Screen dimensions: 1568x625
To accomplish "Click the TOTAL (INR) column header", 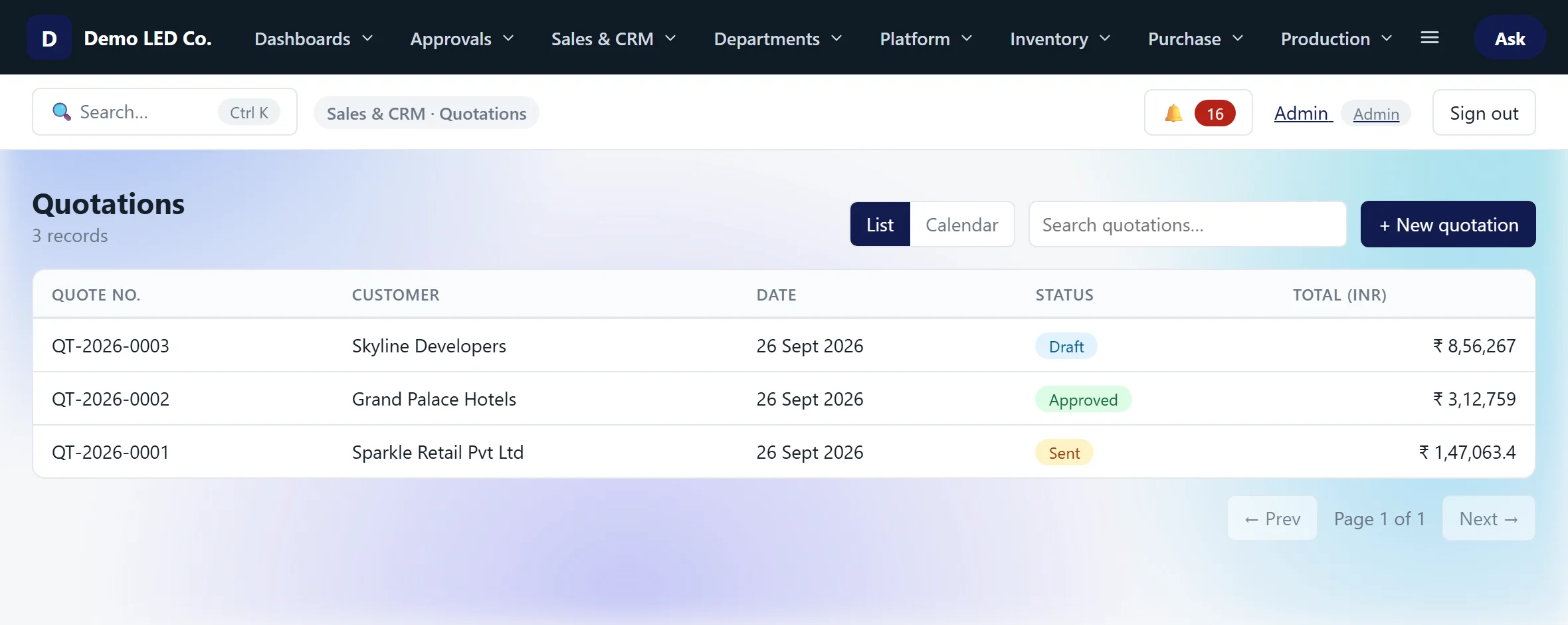I will point(1339,295).
